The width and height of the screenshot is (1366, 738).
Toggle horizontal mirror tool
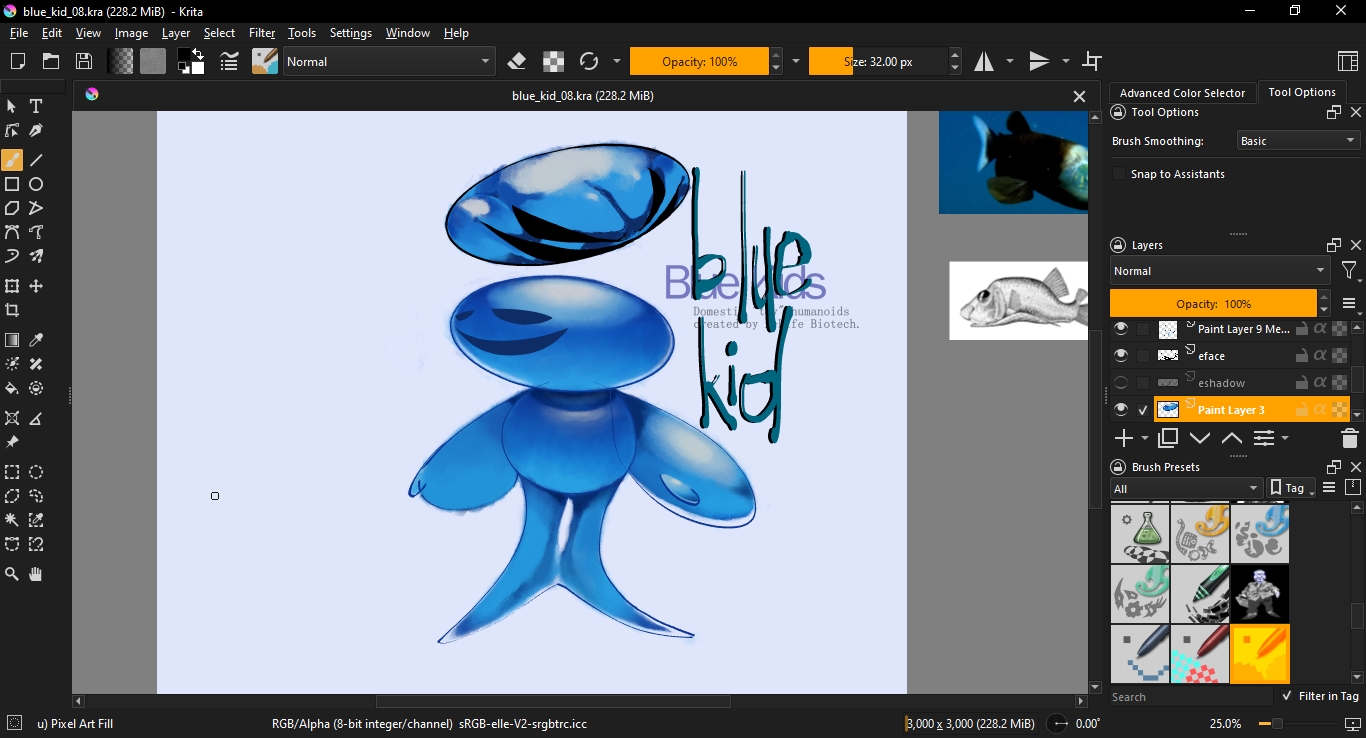coord(984,61)
